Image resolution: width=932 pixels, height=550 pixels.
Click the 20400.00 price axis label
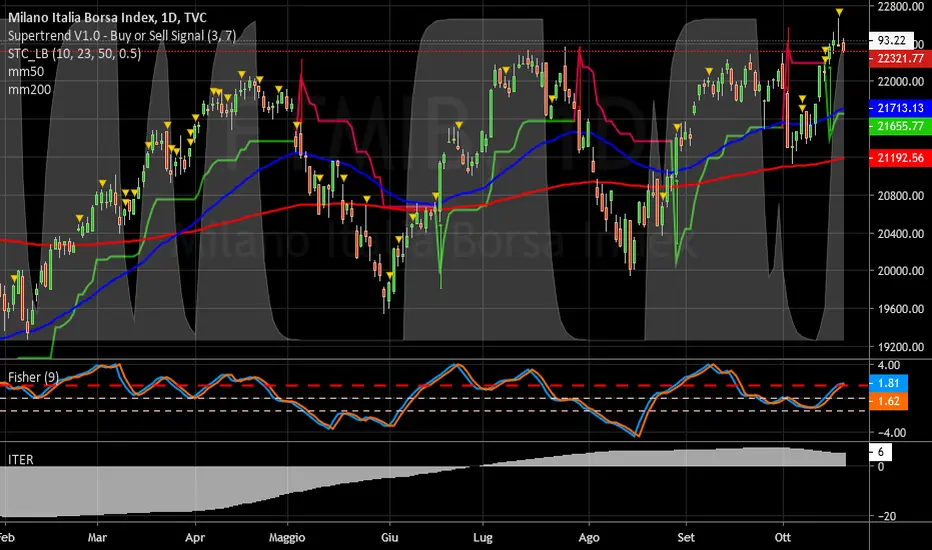(900, 234)
